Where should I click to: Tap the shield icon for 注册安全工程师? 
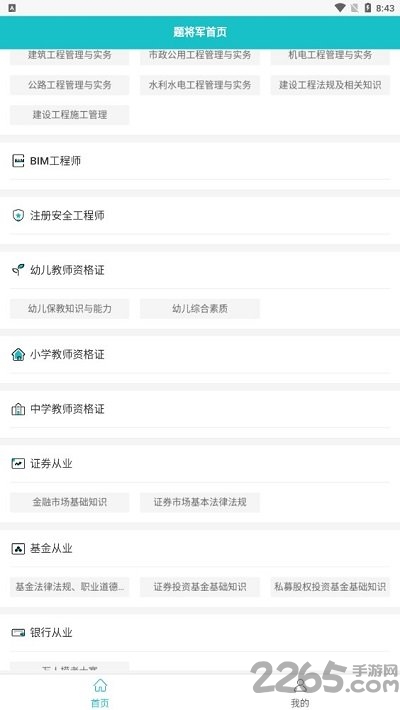[18, 215]
